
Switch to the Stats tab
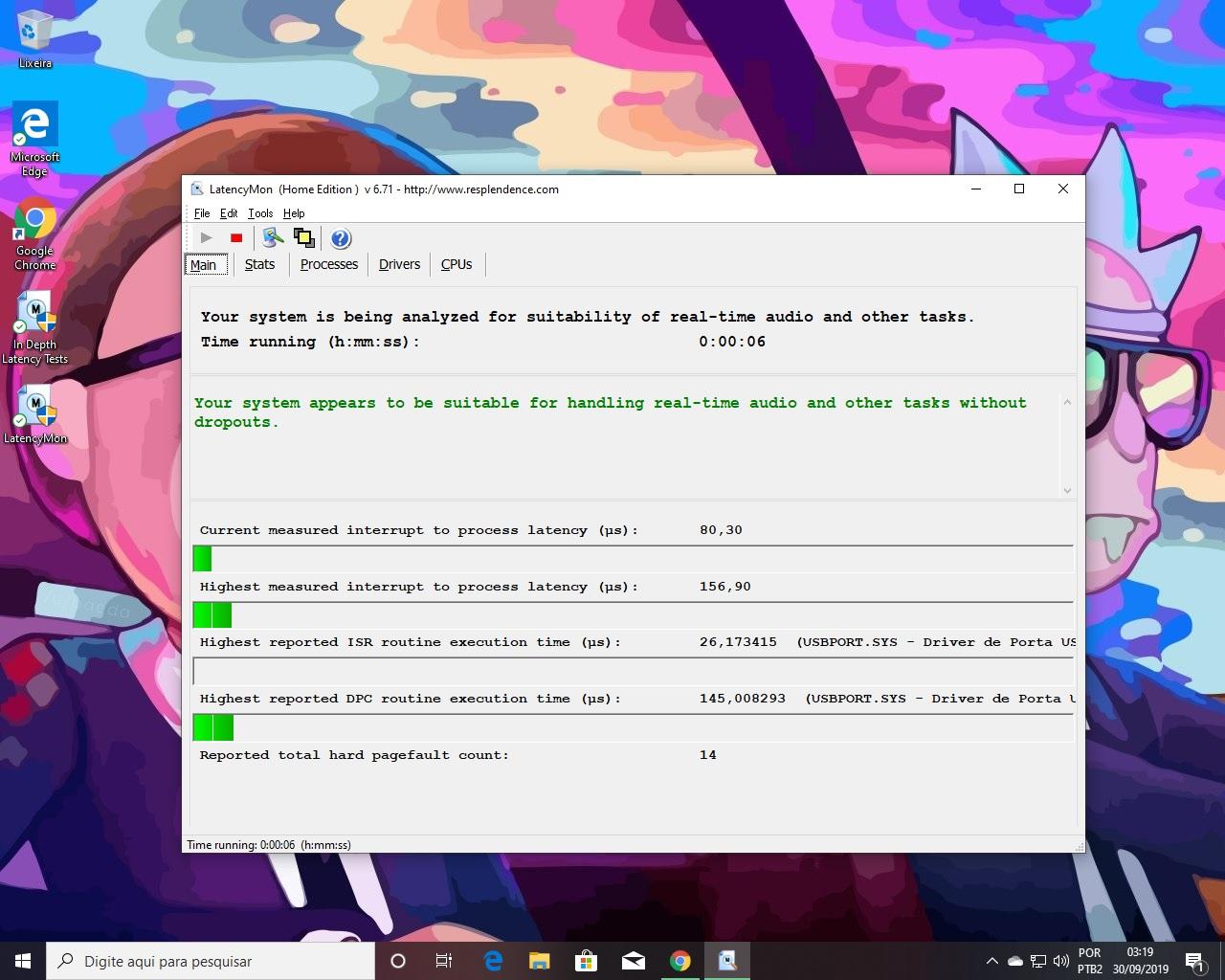(259, 264)
